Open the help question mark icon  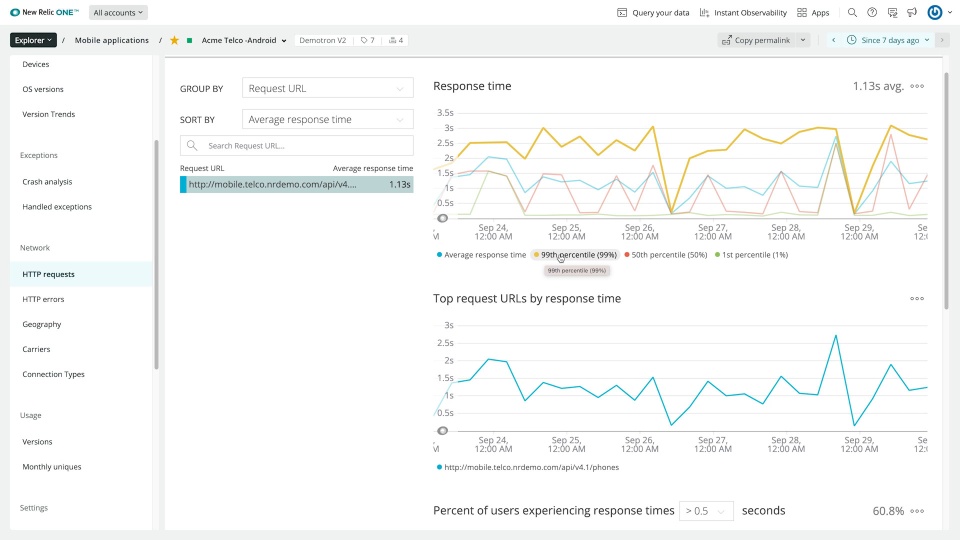pyautogui.click(x=872, y=12)
